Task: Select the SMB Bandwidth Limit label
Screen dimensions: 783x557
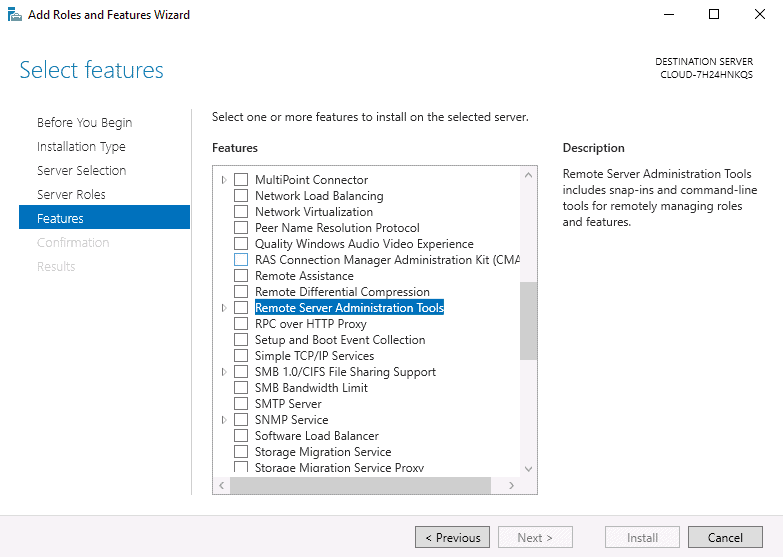Action: point(311,387)
